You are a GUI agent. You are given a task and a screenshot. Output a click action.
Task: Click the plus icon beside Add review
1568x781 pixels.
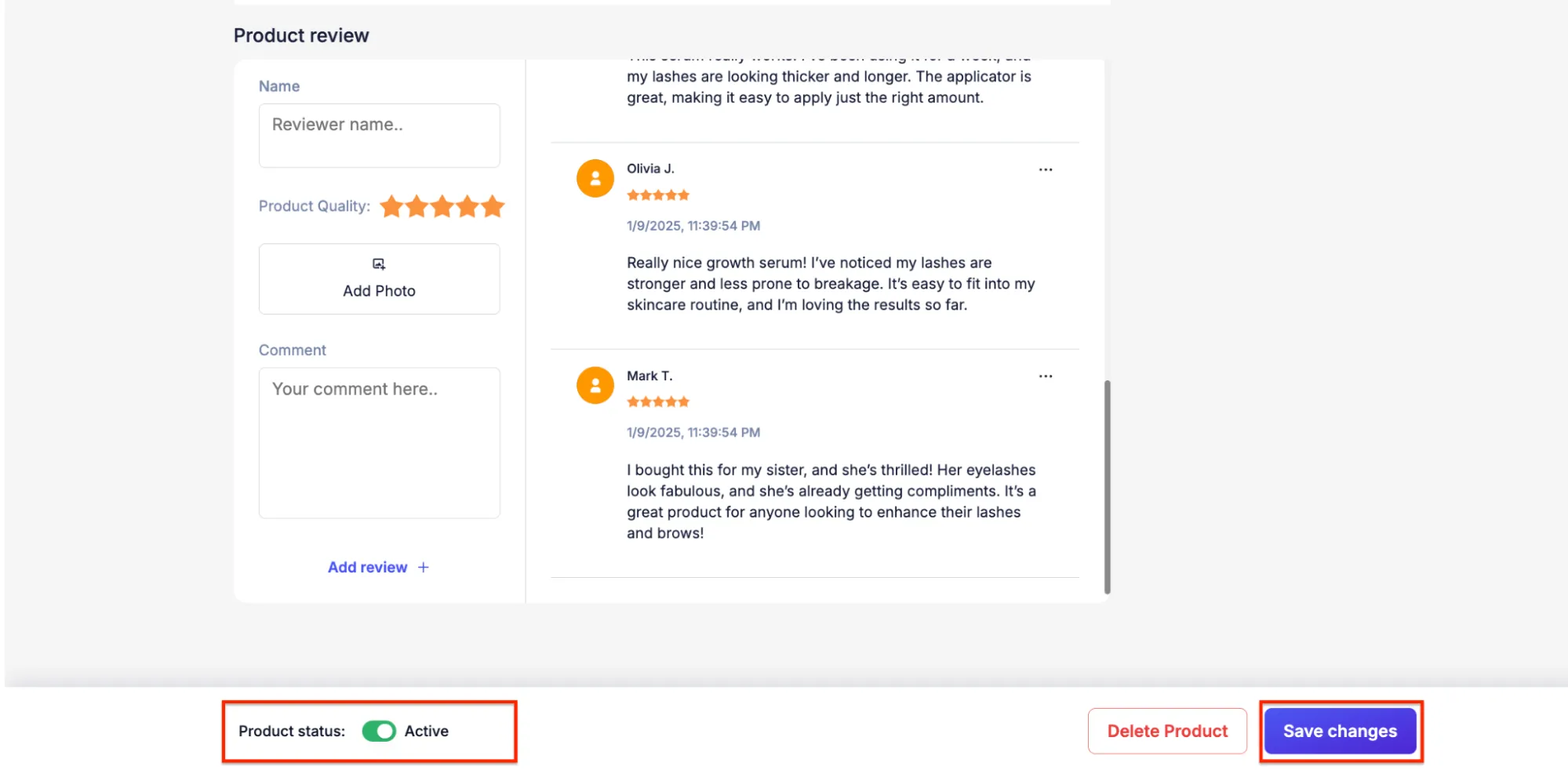point(424,567)
